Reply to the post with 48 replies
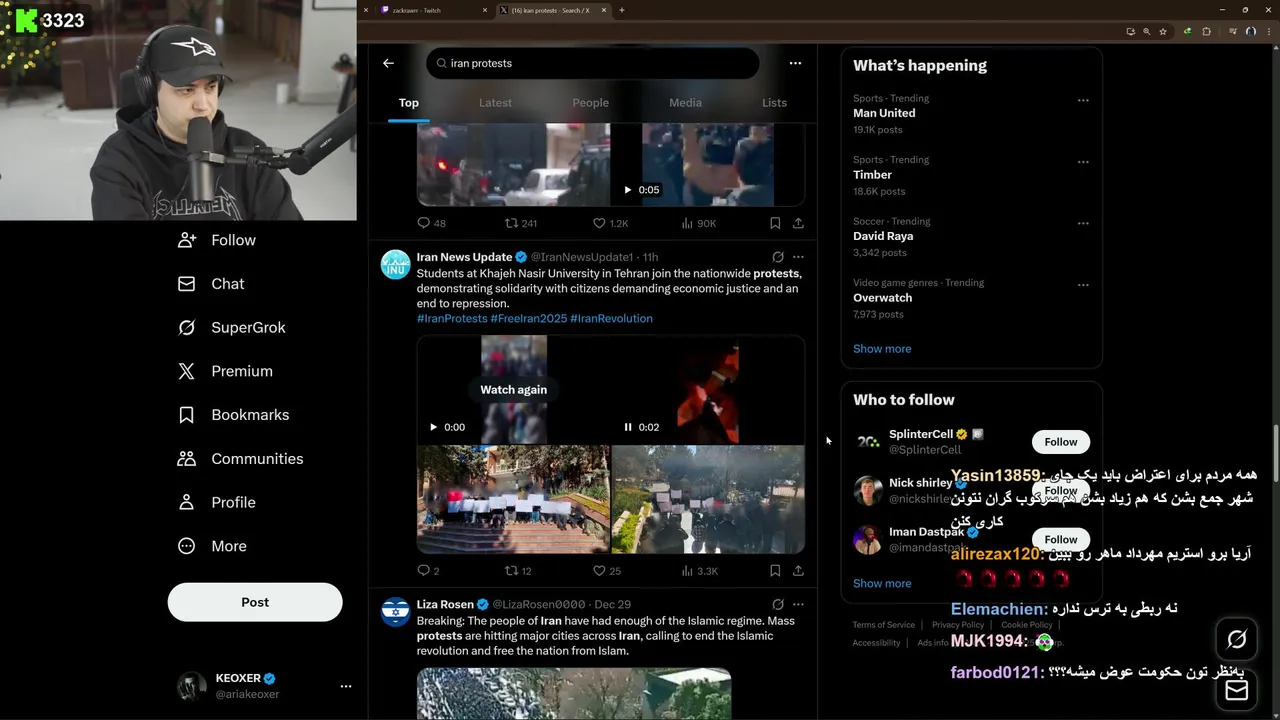The height and width of the screenshot is (720, 1280). (x=431, y=223)
